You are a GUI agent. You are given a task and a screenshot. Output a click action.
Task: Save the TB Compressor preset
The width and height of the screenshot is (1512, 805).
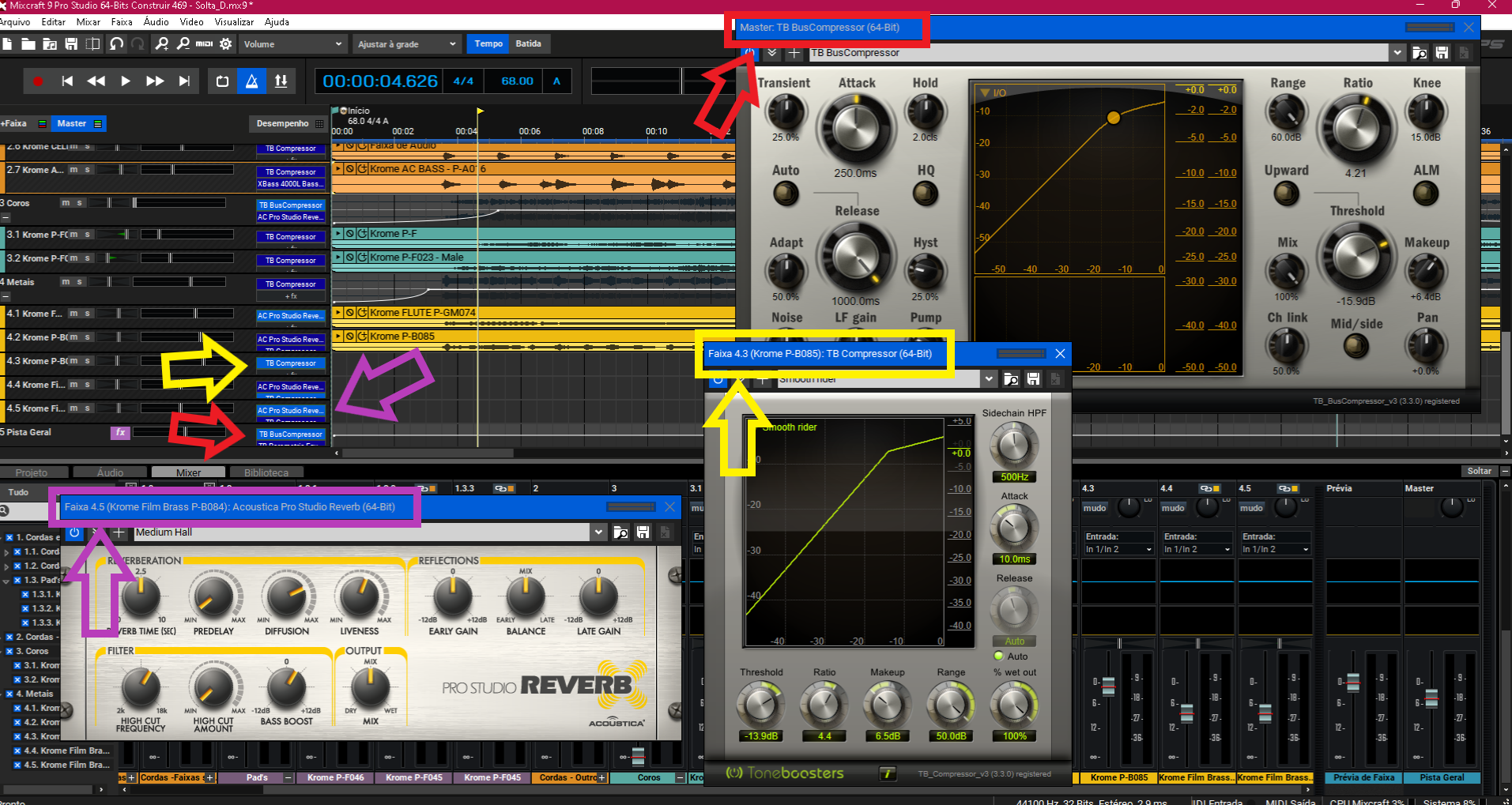point(1033,379)
